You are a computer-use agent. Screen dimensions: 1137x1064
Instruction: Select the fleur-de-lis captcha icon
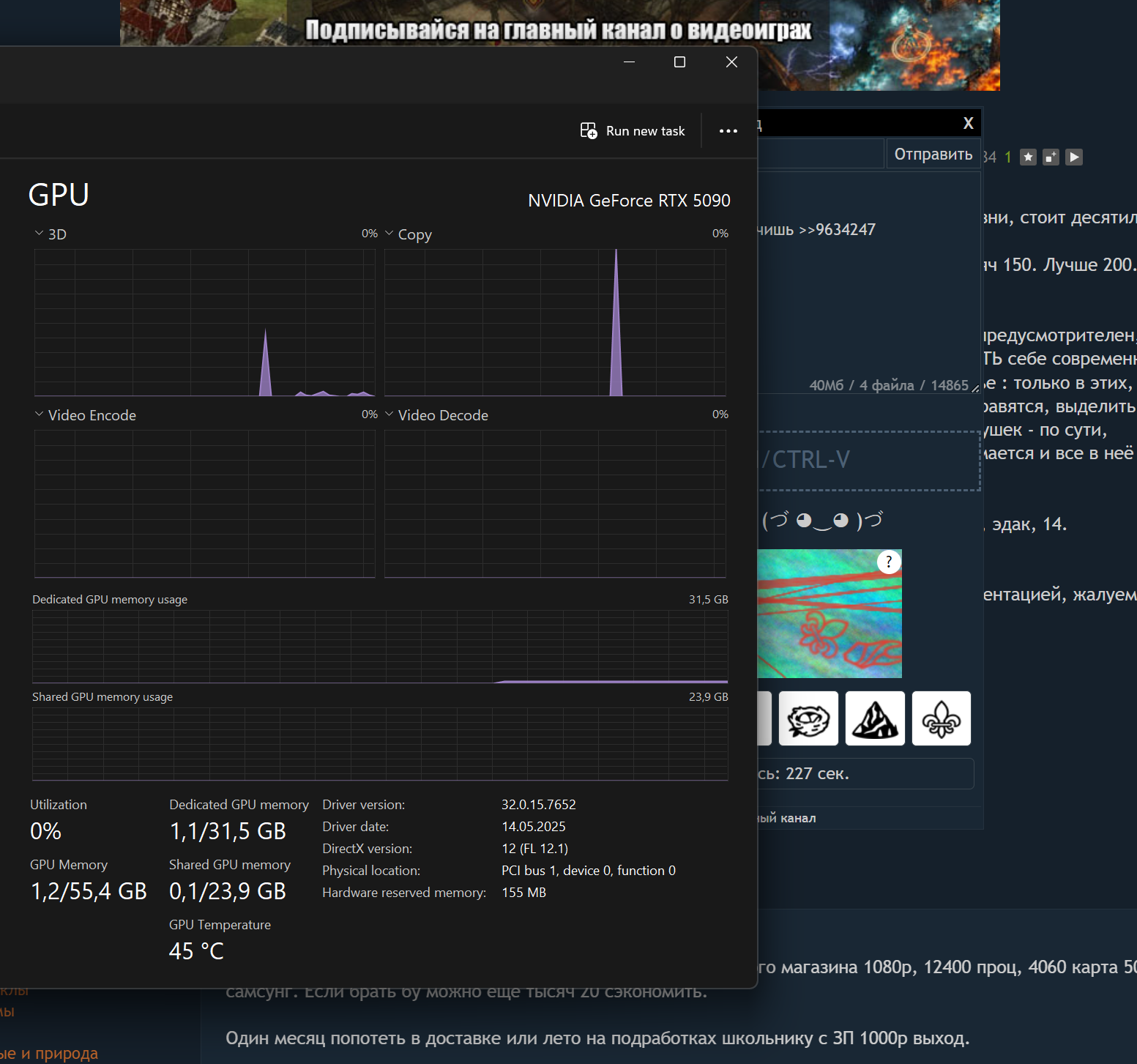tap(942, 718)
